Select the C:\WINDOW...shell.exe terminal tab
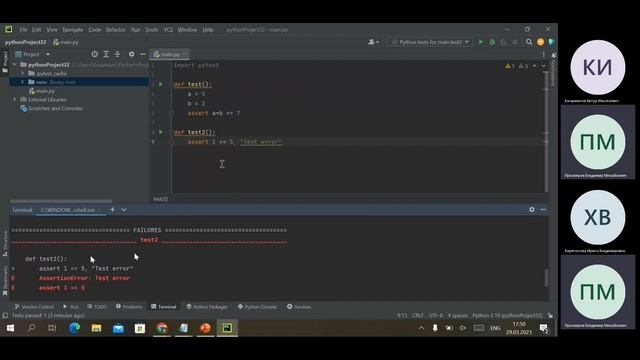The image size is (640, 360). pos(68,210)
